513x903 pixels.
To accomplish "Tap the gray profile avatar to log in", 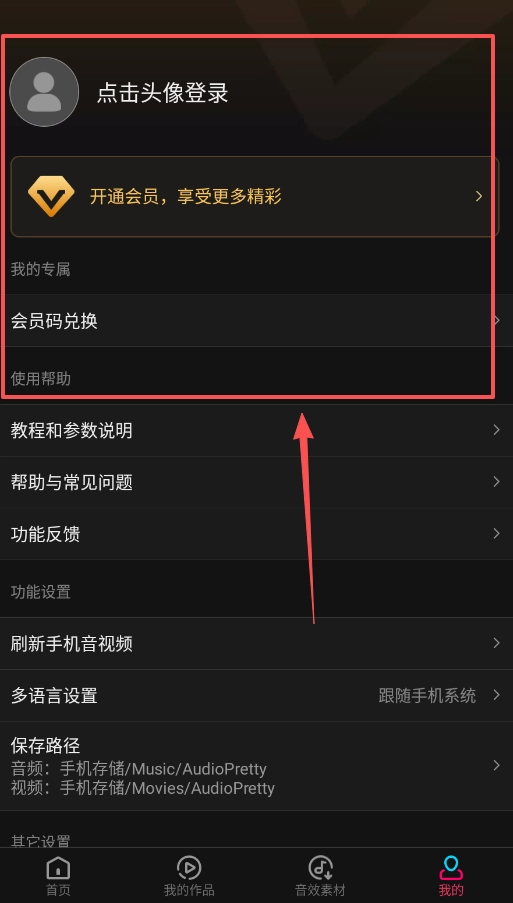I will point(44,92).
